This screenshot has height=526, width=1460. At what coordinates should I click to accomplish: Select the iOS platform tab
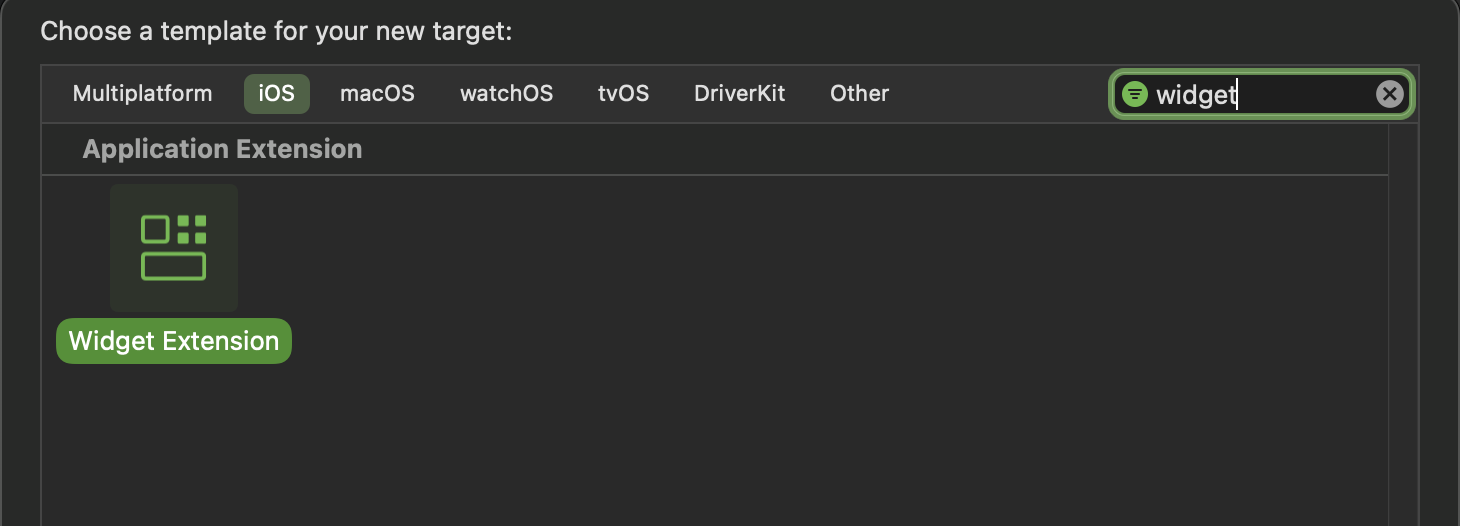click(276, 94)
